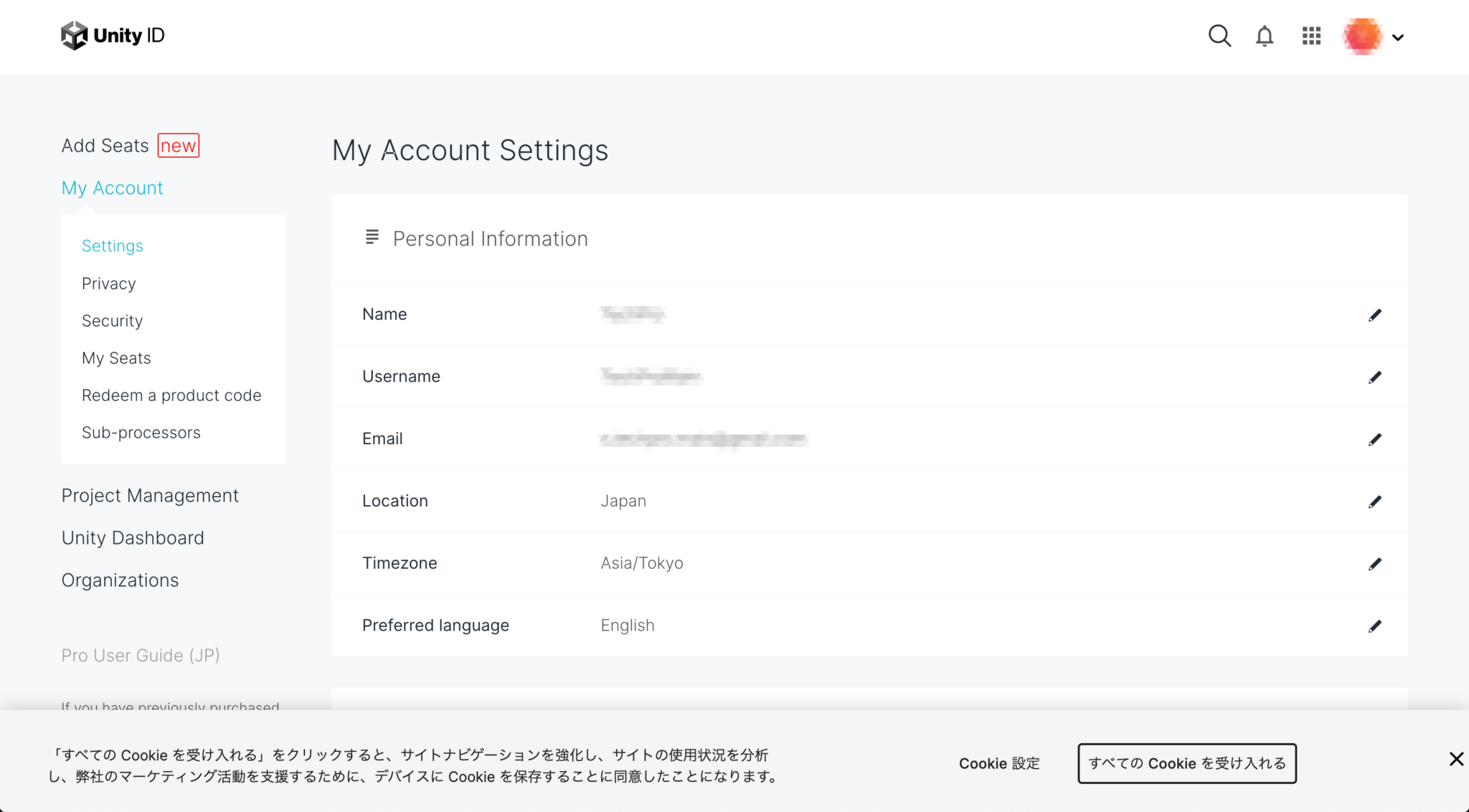Edit the Name field with its pencil icon
1469x812 pixels.
pyautogui.click(x=1376, y=315)
